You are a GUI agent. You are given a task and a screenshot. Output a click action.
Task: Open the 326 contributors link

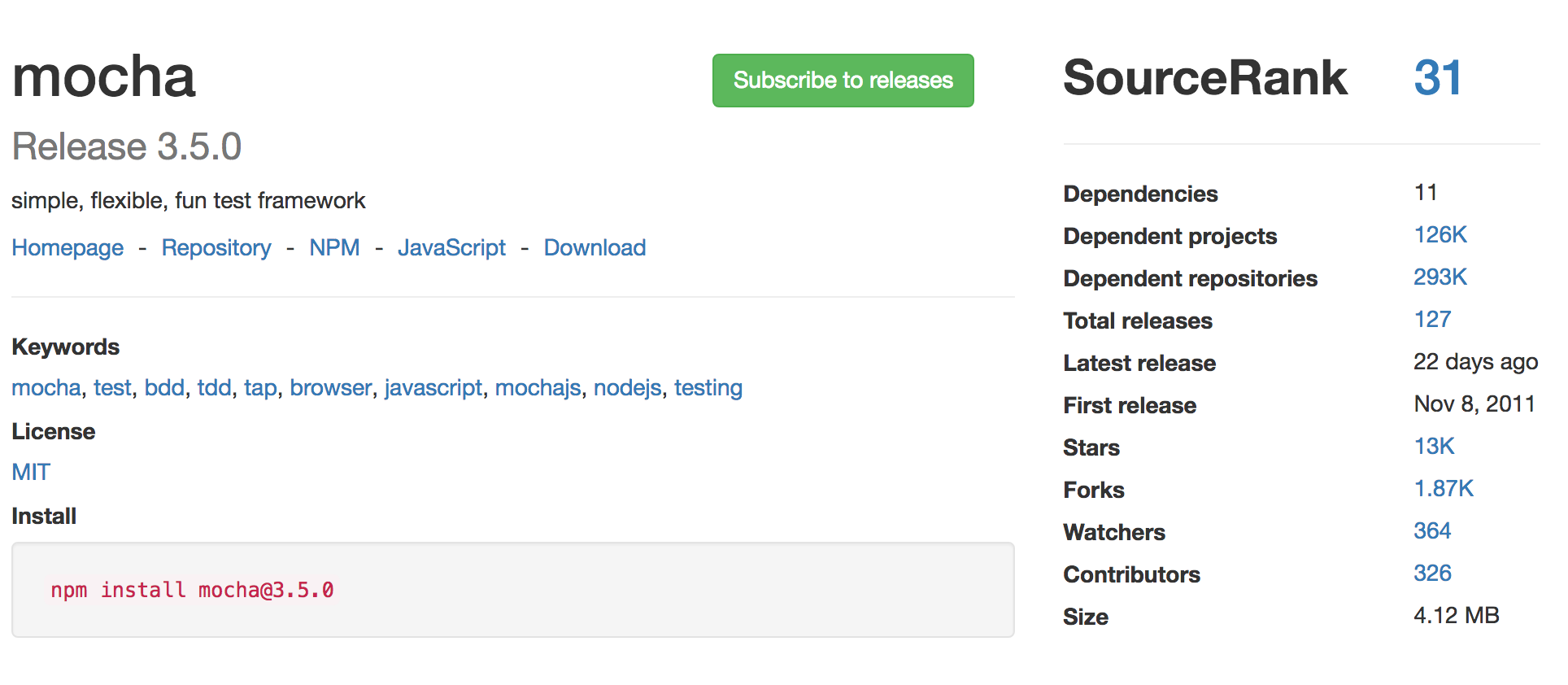coord(1432,573)
